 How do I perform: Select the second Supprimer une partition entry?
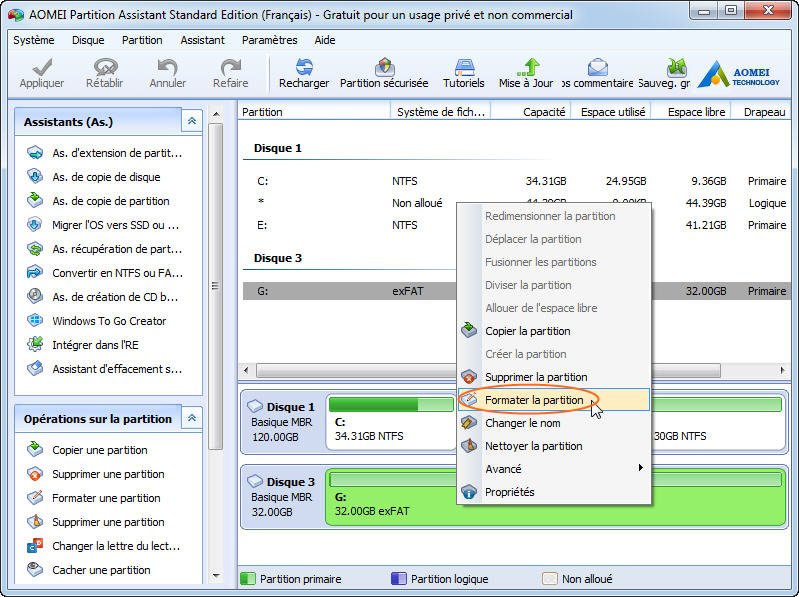point(95,522)
